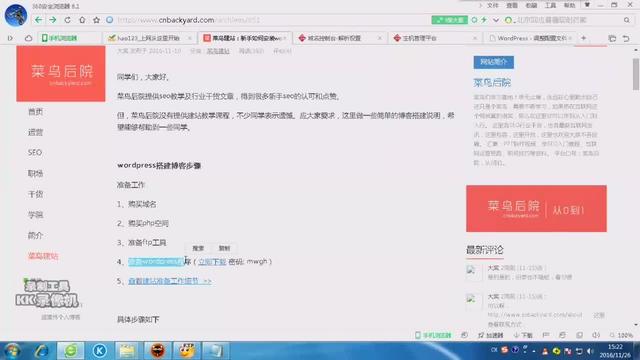The image size is (640, 360).
Task: Toggle the browser sound mute icon
Action: pyautogui.click(x=596, y=335)
